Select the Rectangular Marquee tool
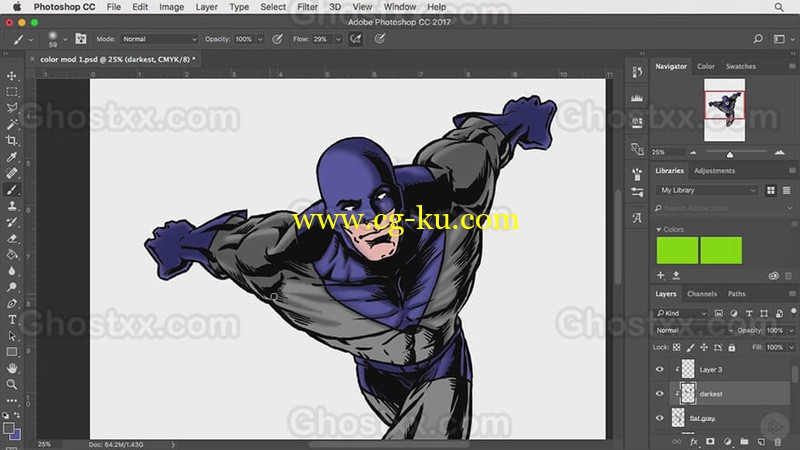800x450 pixels. tap(12, 92)
